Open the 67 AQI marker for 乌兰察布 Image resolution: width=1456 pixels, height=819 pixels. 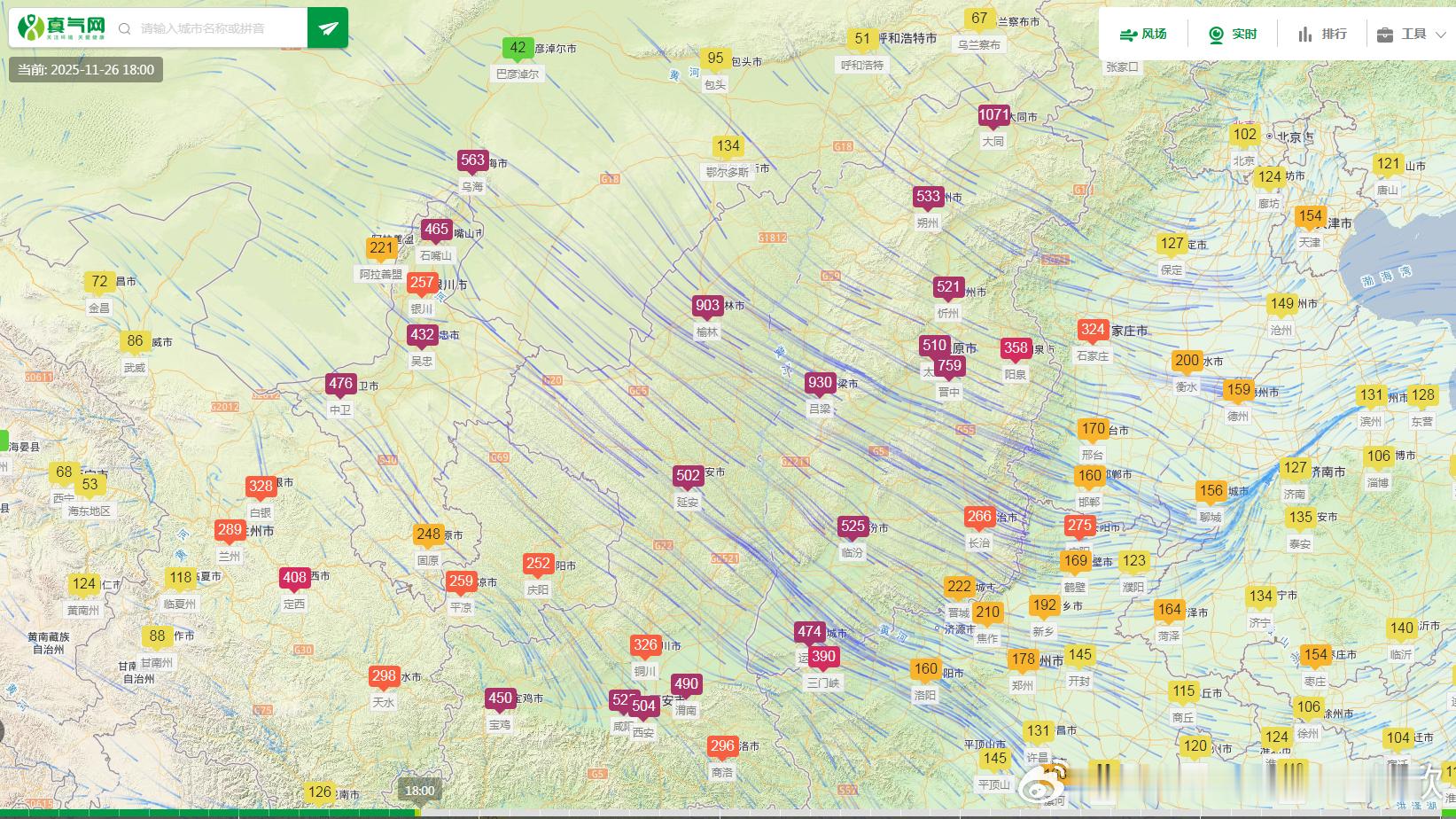979,19
